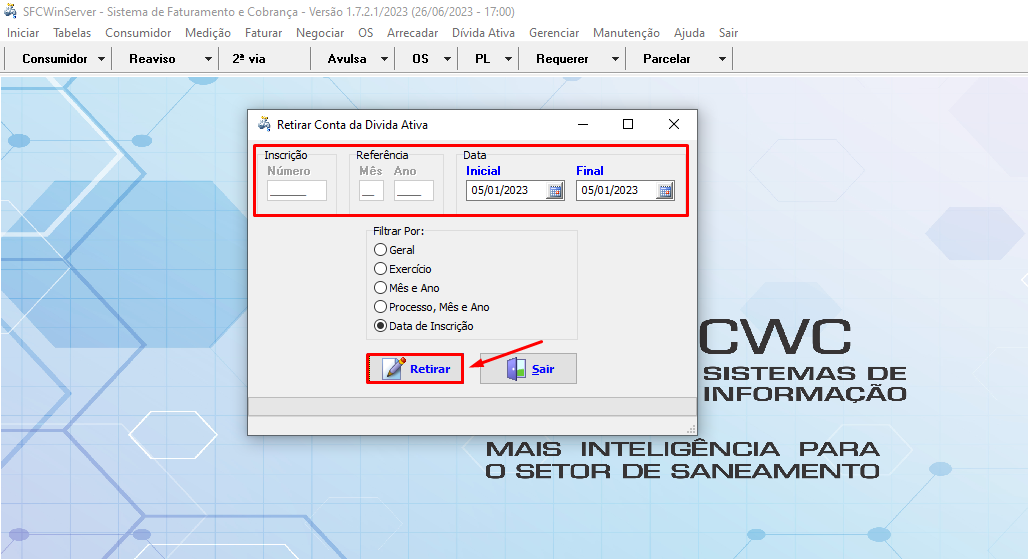Click the Sair button in dialog
This screenshot has height=559, width=1028.
[528, 369]
